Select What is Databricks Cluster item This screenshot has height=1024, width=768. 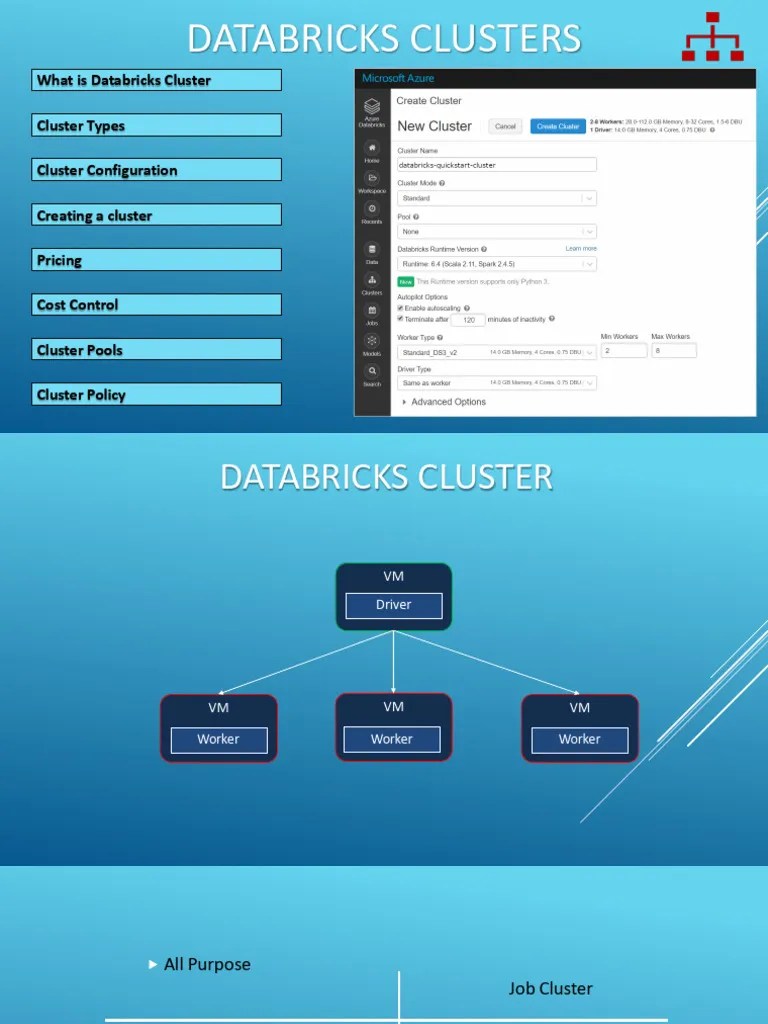[x=156, y=80]
